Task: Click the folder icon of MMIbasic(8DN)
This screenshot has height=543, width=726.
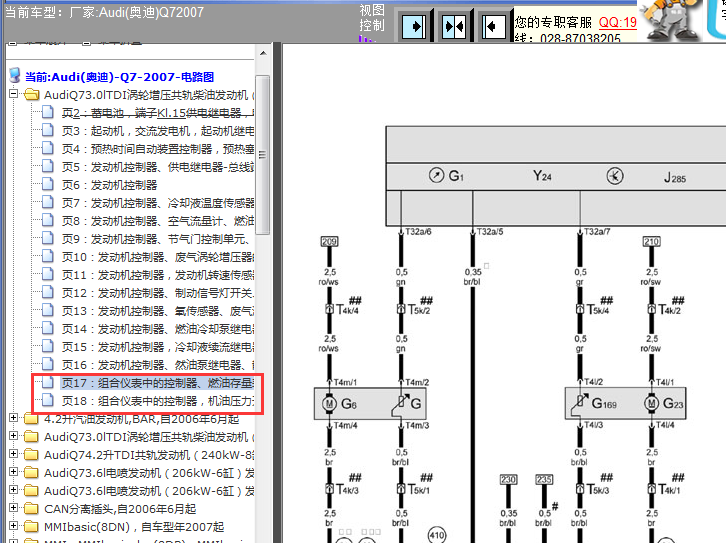Action: 31,527
